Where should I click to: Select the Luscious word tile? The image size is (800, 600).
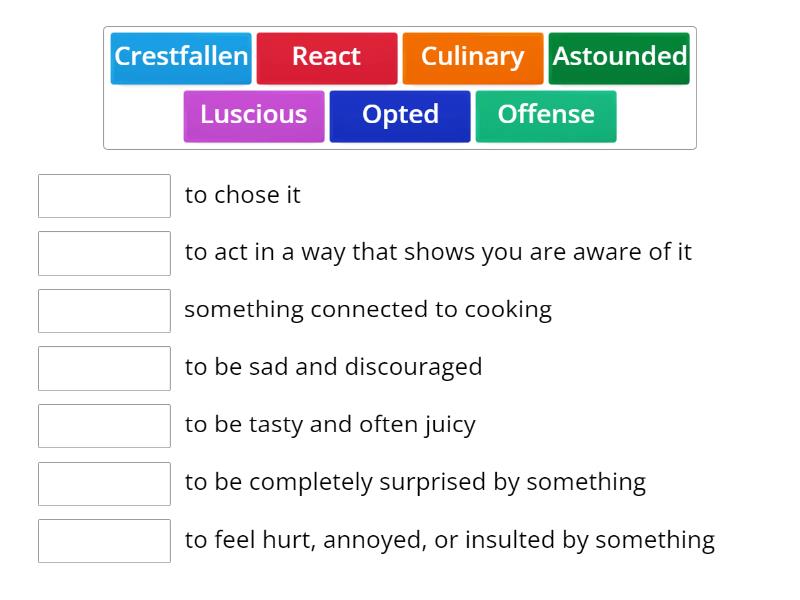[253, 115]
